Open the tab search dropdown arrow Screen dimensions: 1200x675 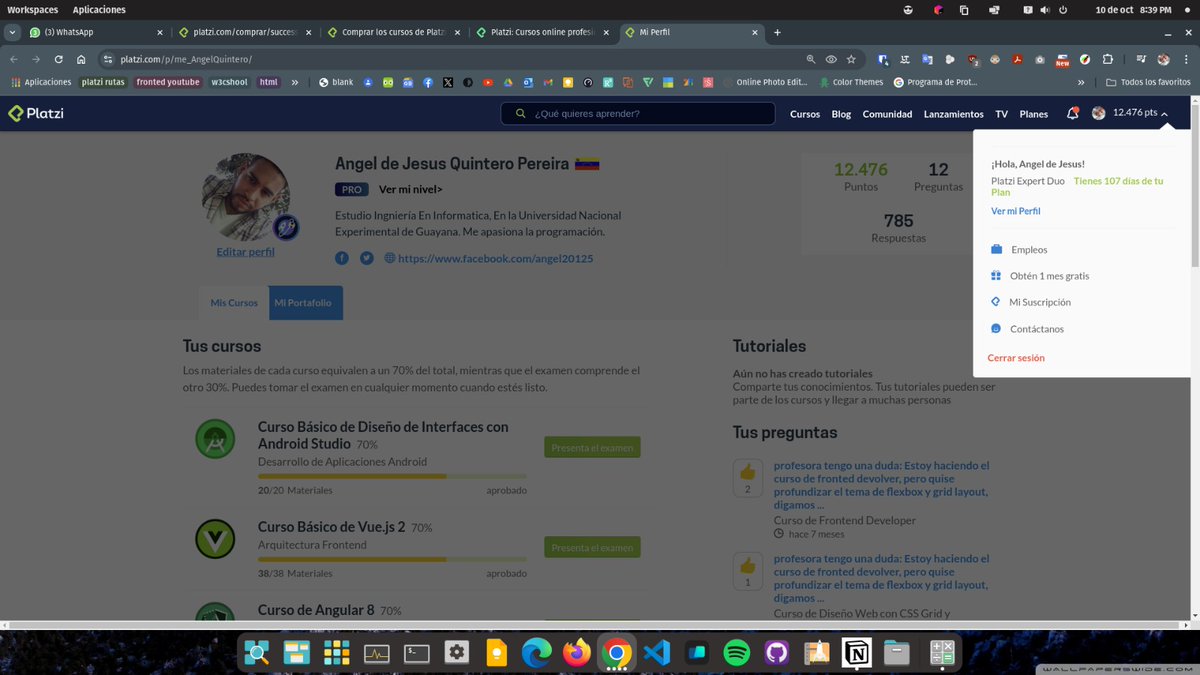click(12, 32)
